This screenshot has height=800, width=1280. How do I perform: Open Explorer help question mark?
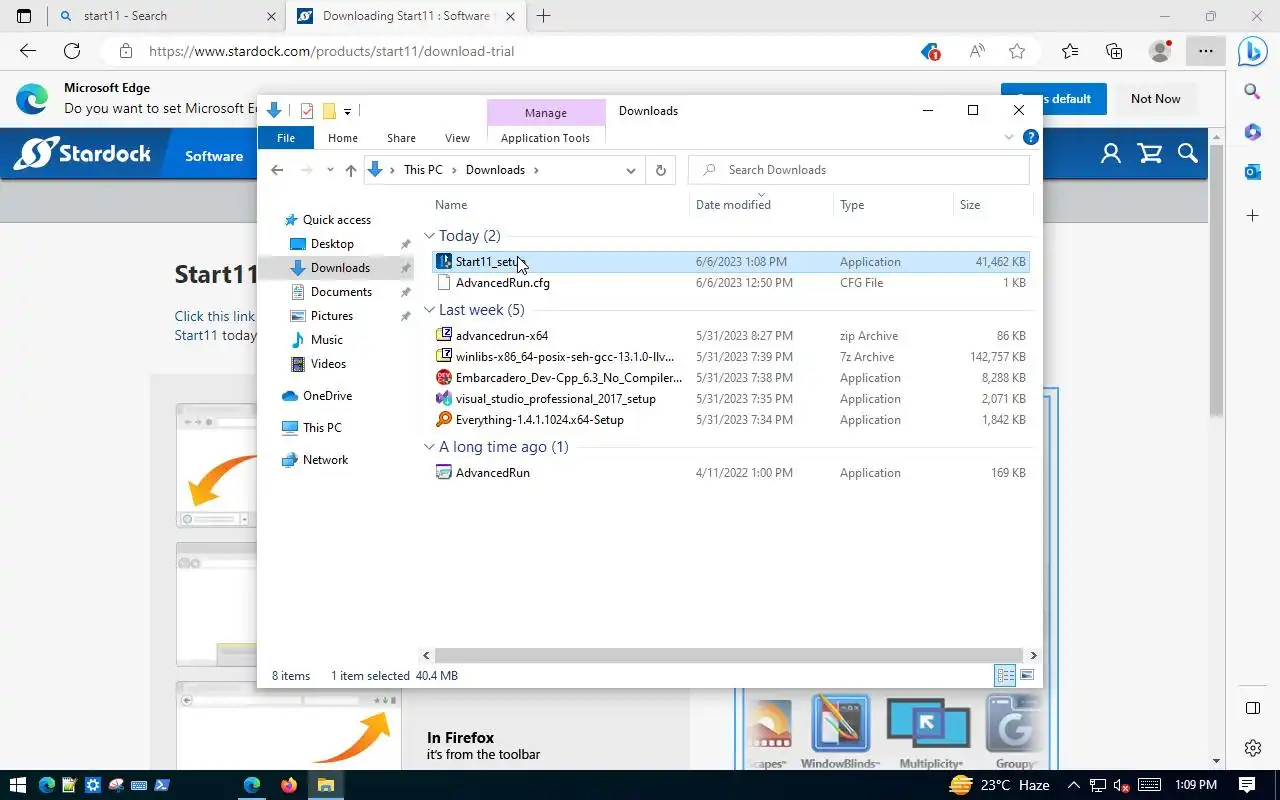pyautogui.click(x=1030, y=137)
